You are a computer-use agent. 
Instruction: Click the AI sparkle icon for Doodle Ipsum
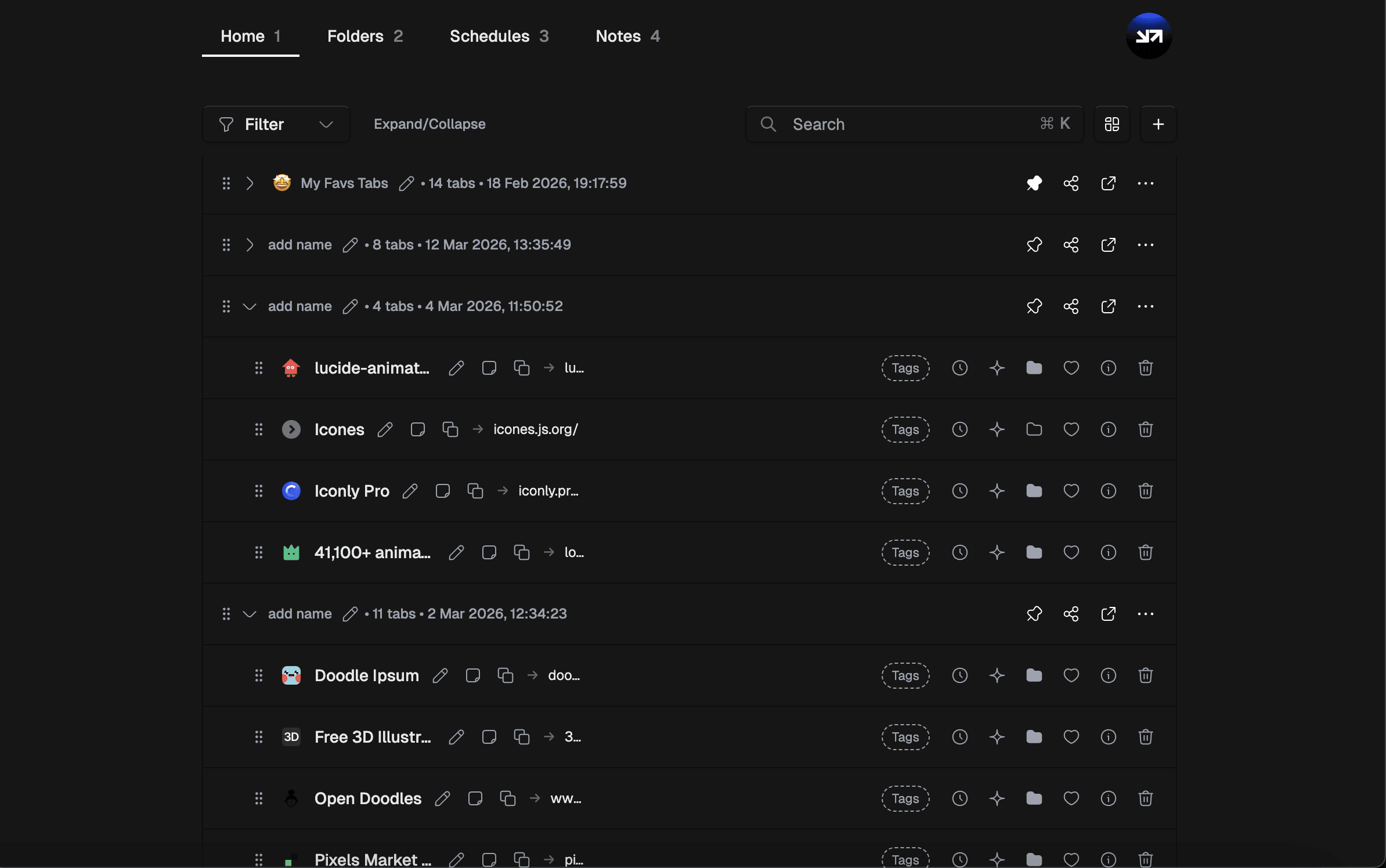997,675
